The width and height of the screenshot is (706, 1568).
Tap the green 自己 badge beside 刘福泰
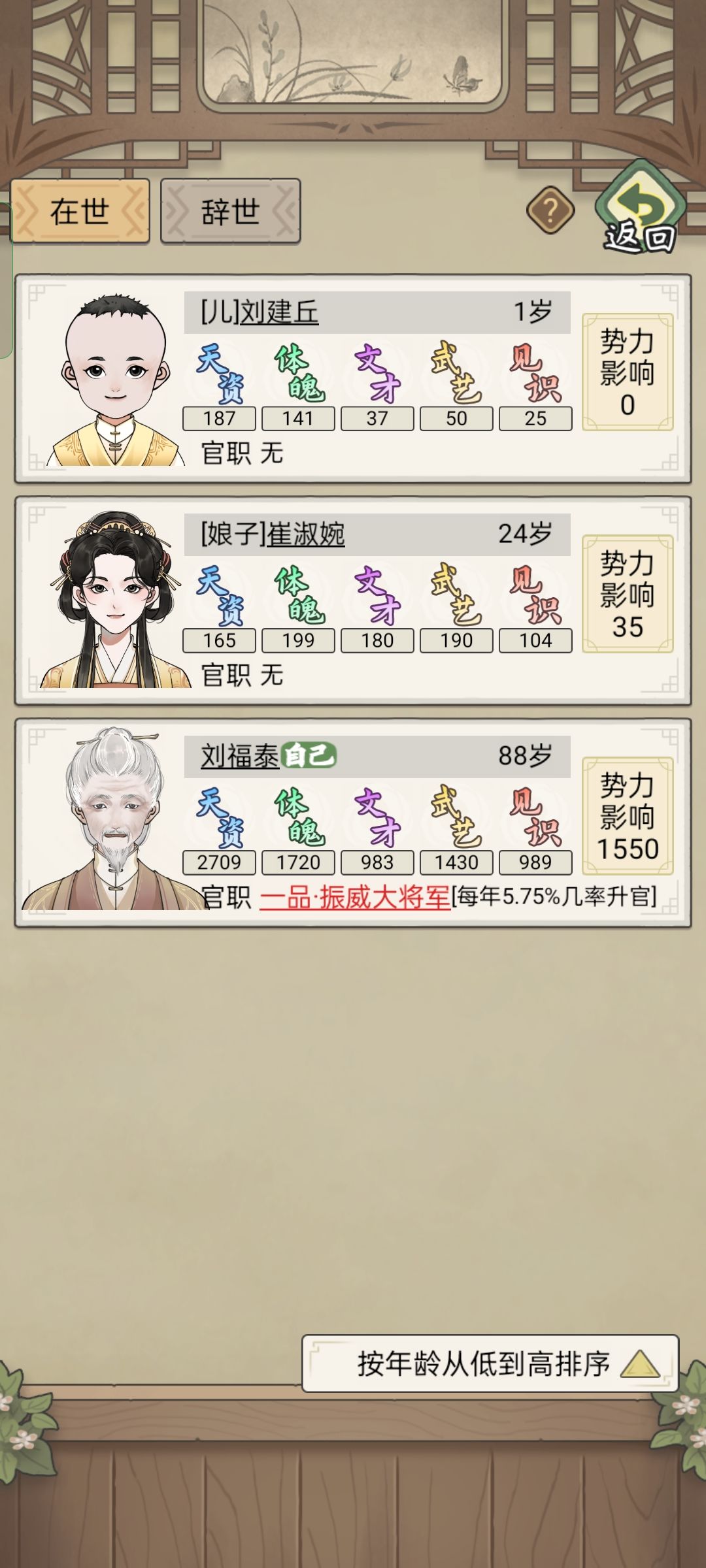tap(309, 756)
